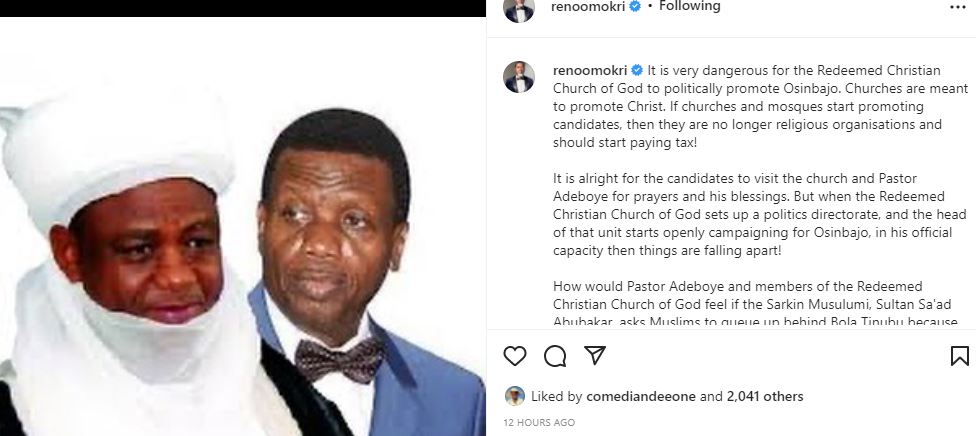Click the white background of the post photo
This screenshot has height=436, width=976.
(420, 90)
